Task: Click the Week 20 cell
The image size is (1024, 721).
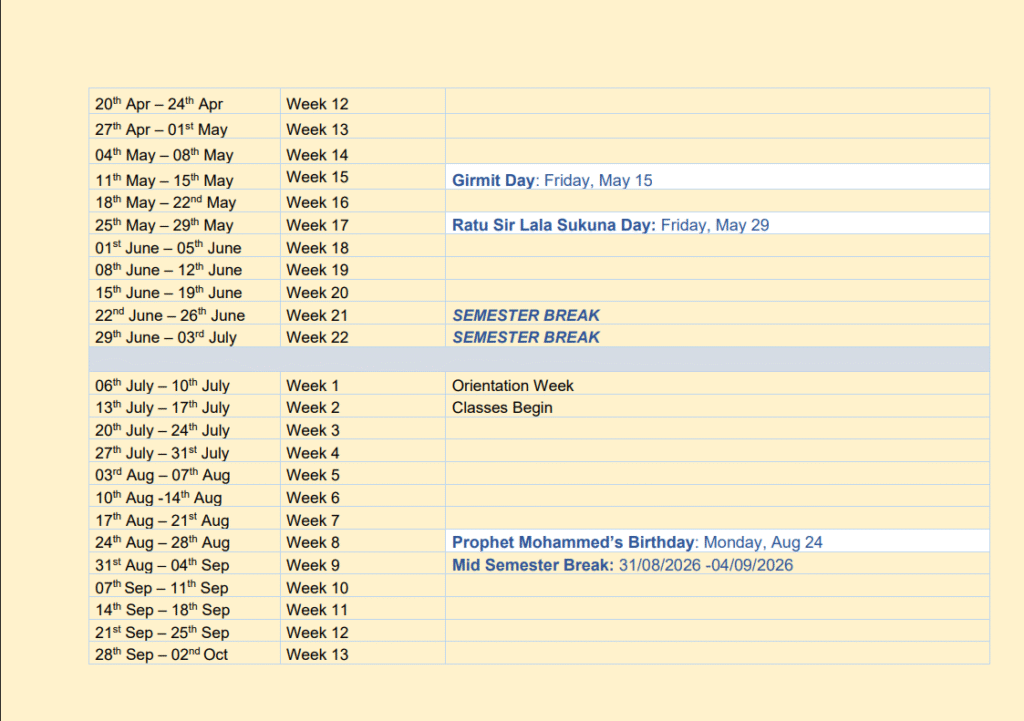Action: [x=317, y=292]
